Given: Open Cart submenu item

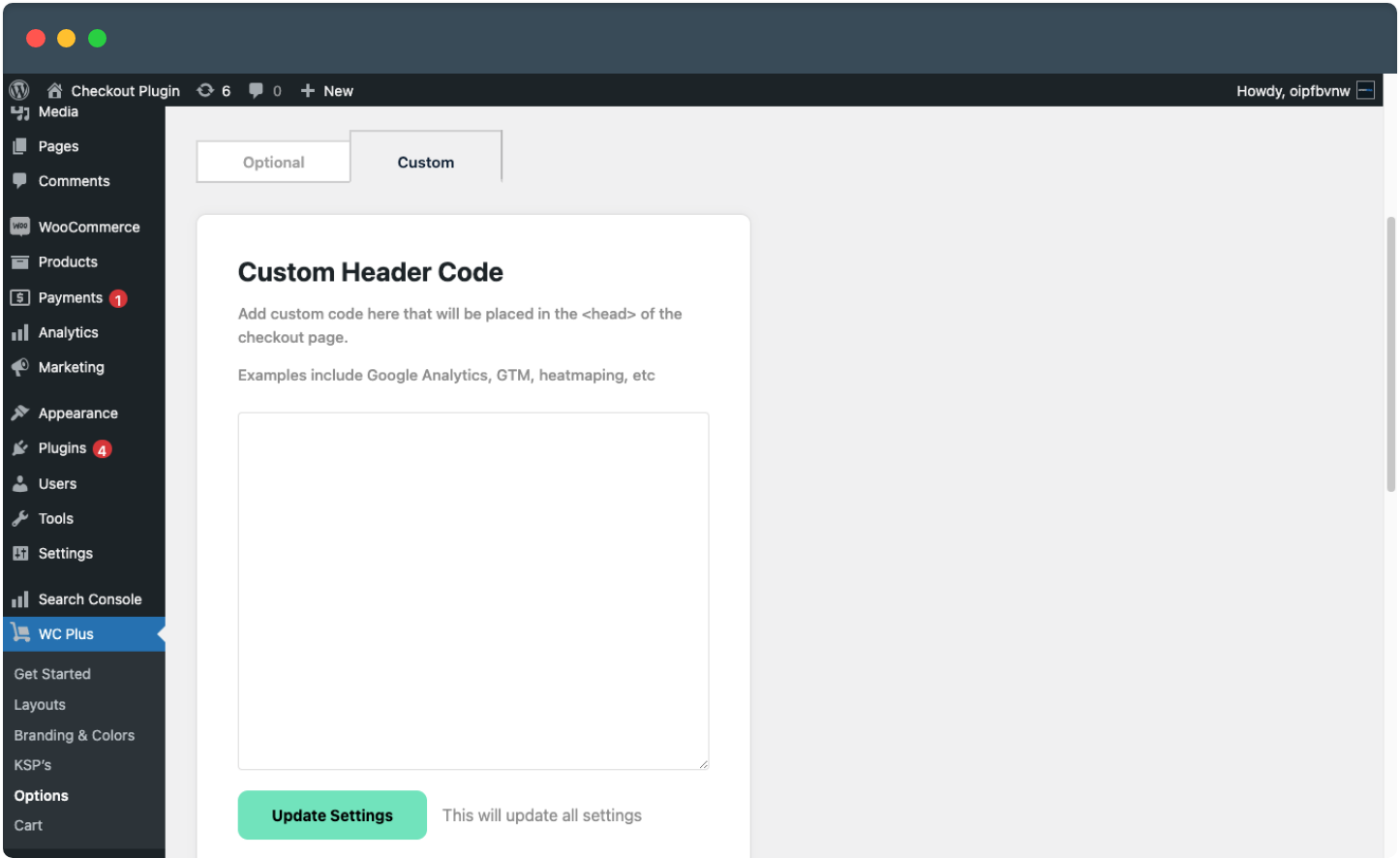Looking at the screenshot, I should click(x=28, y=825).
